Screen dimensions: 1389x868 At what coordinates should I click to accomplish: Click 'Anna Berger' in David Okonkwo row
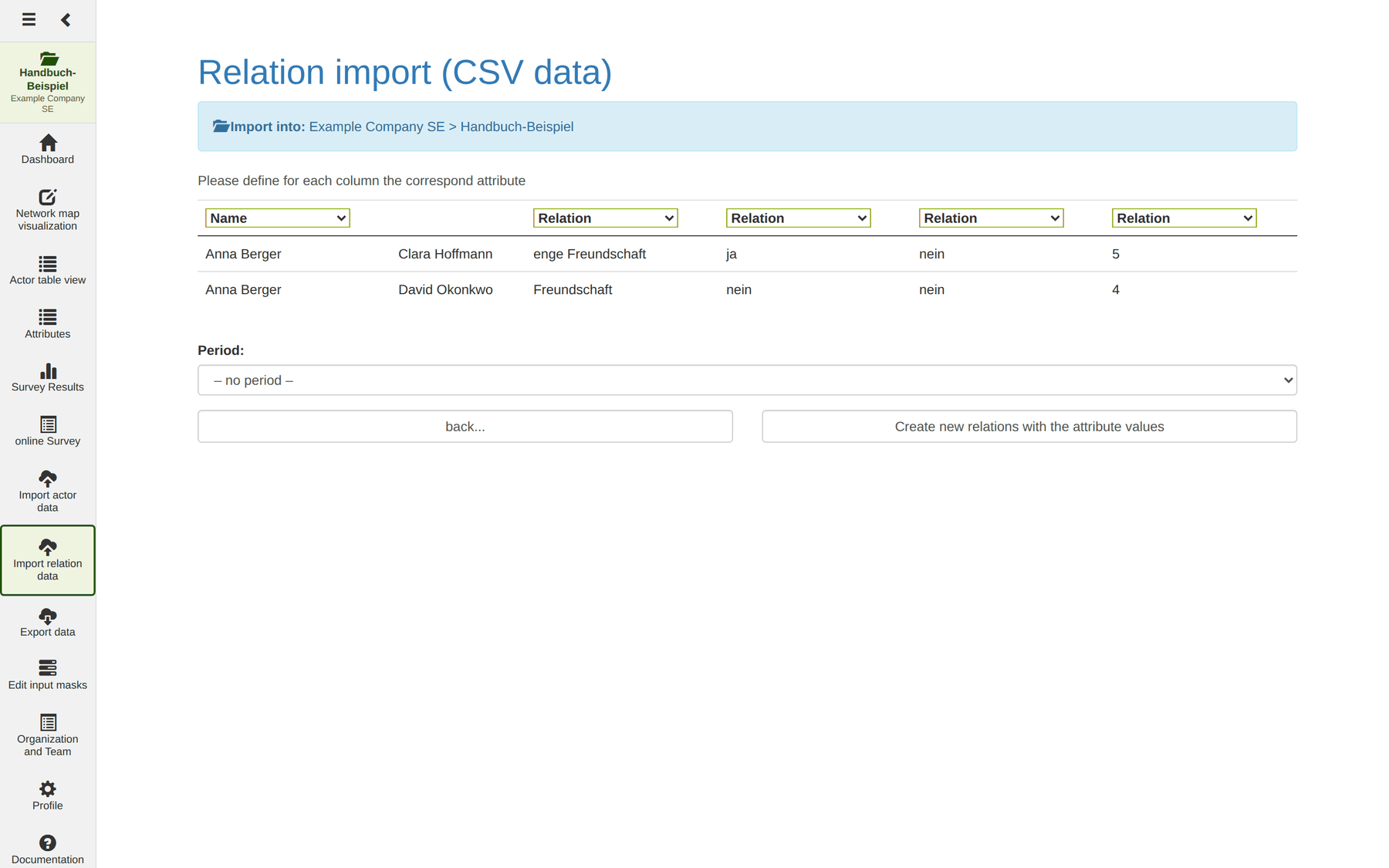[243, 289]
